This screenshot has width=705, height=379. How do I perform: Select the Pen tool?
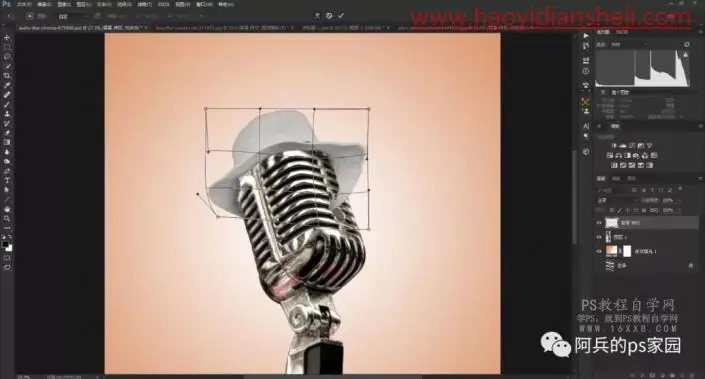pos(7,171)
